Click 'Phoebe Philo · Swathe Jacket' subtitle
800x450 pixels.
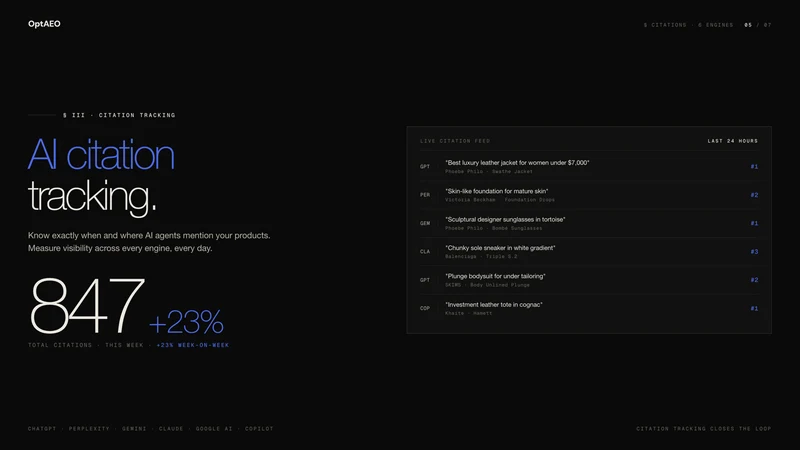coord(489,171)
